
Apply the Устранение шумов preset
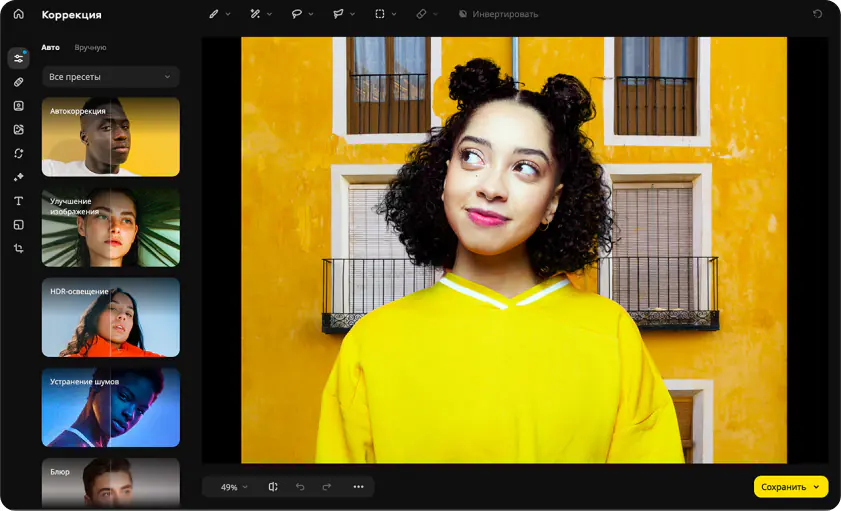(110, 407)
